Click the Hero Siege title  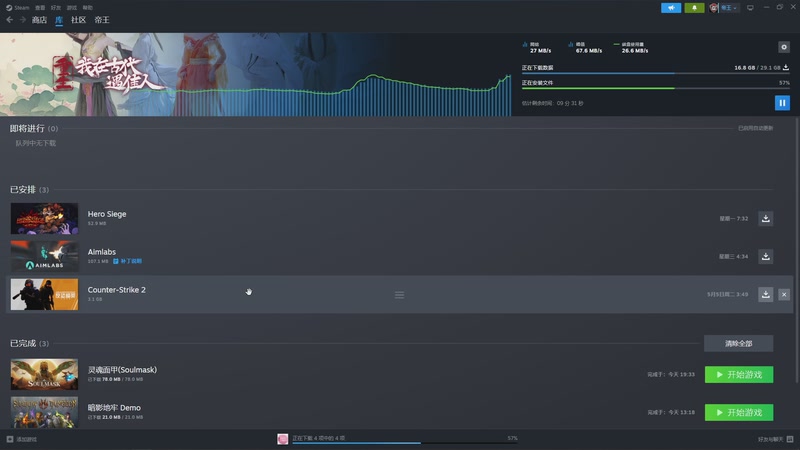(107, 214)
